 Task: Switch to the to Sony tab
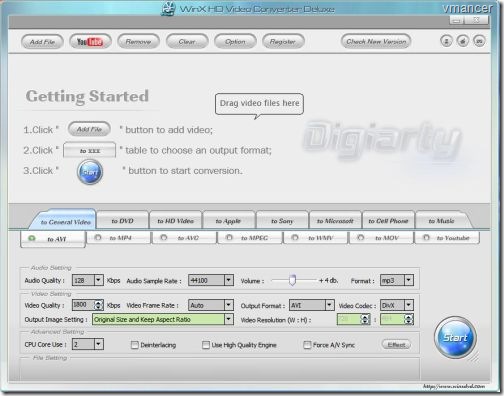[x=282, y=221]
